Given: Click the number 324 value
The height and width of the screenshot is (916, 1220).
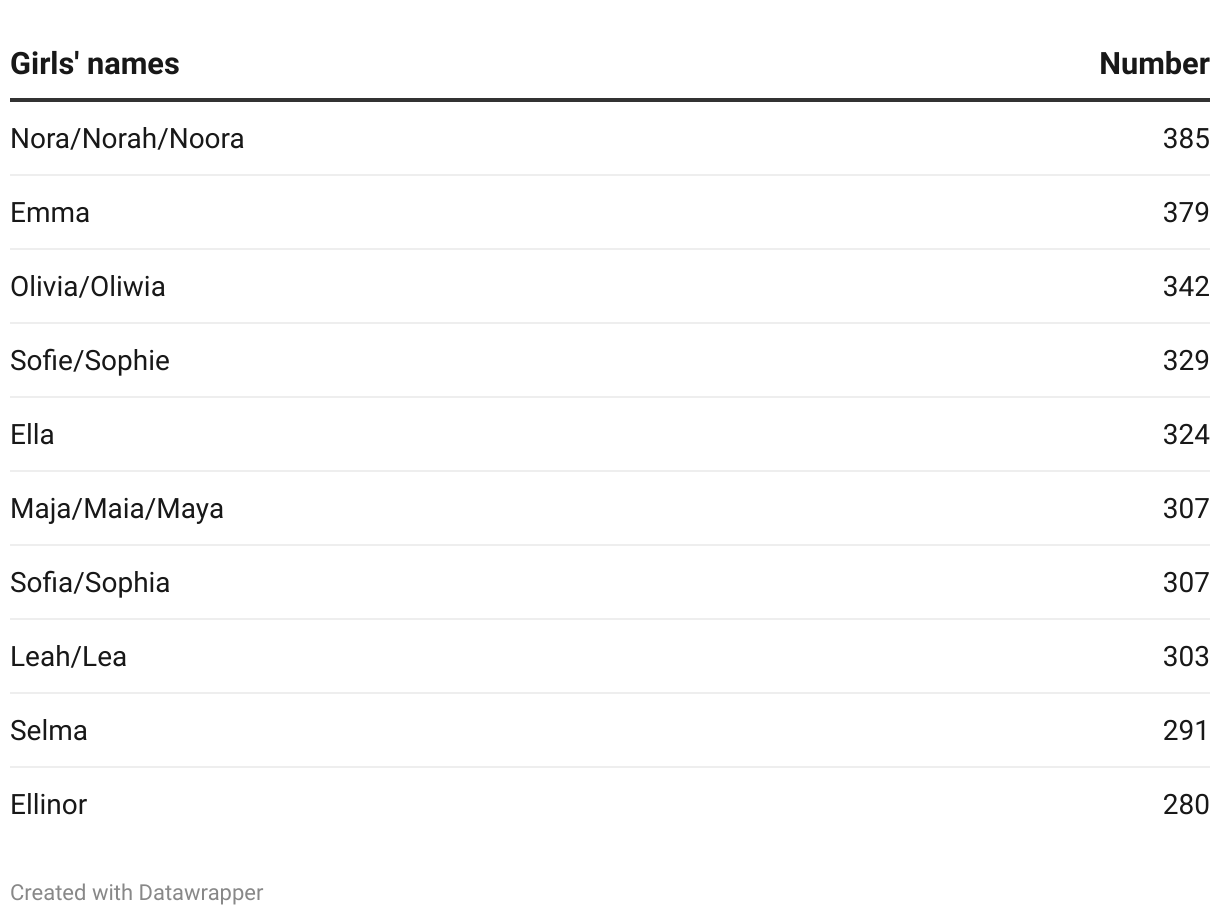Looking at the screenshot, I should pos(1186,434).
